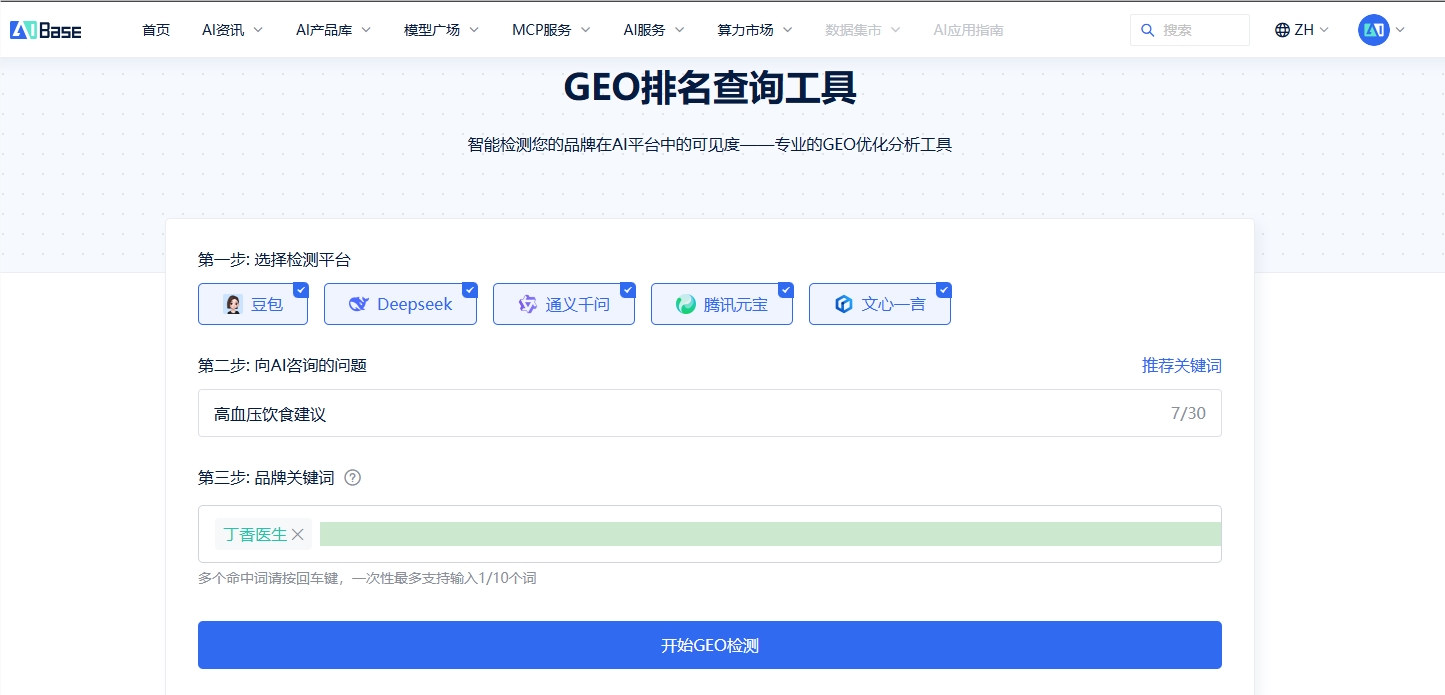The height and width of the screenshot is (695, 1445).
Task: Click the 文心一言 logo icon
Action: [x=844, y=304]
